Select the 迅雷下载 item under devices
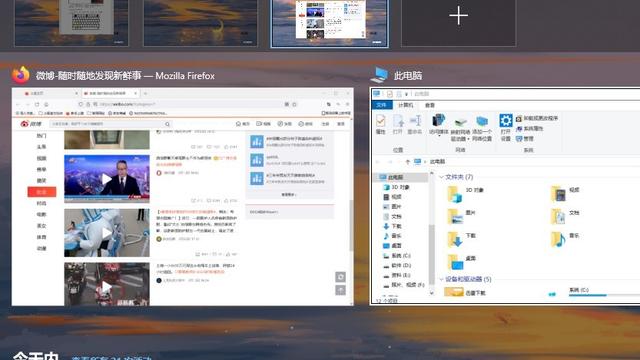 point(465,292)
